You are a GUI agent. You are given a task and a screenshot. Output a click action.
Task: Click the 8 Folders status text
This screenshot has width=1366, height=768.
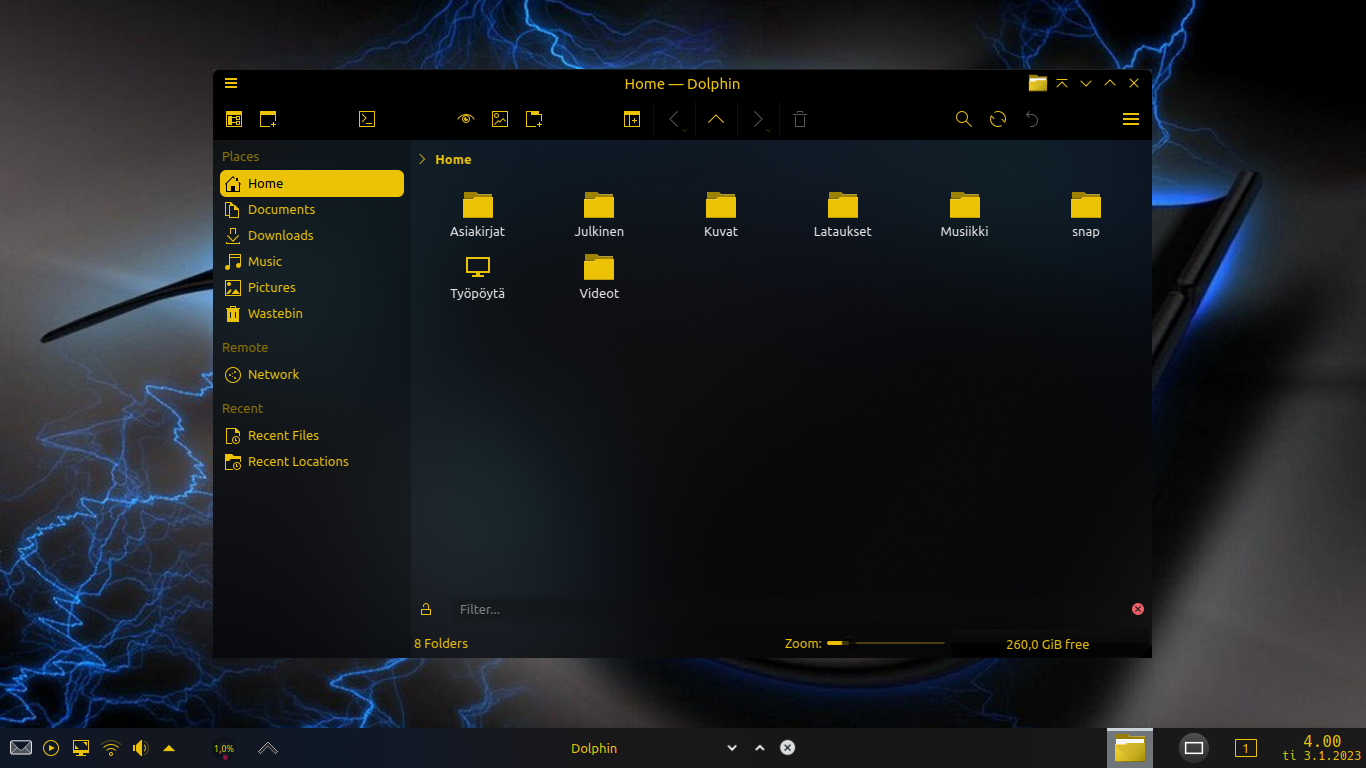(x=441, y=643)
